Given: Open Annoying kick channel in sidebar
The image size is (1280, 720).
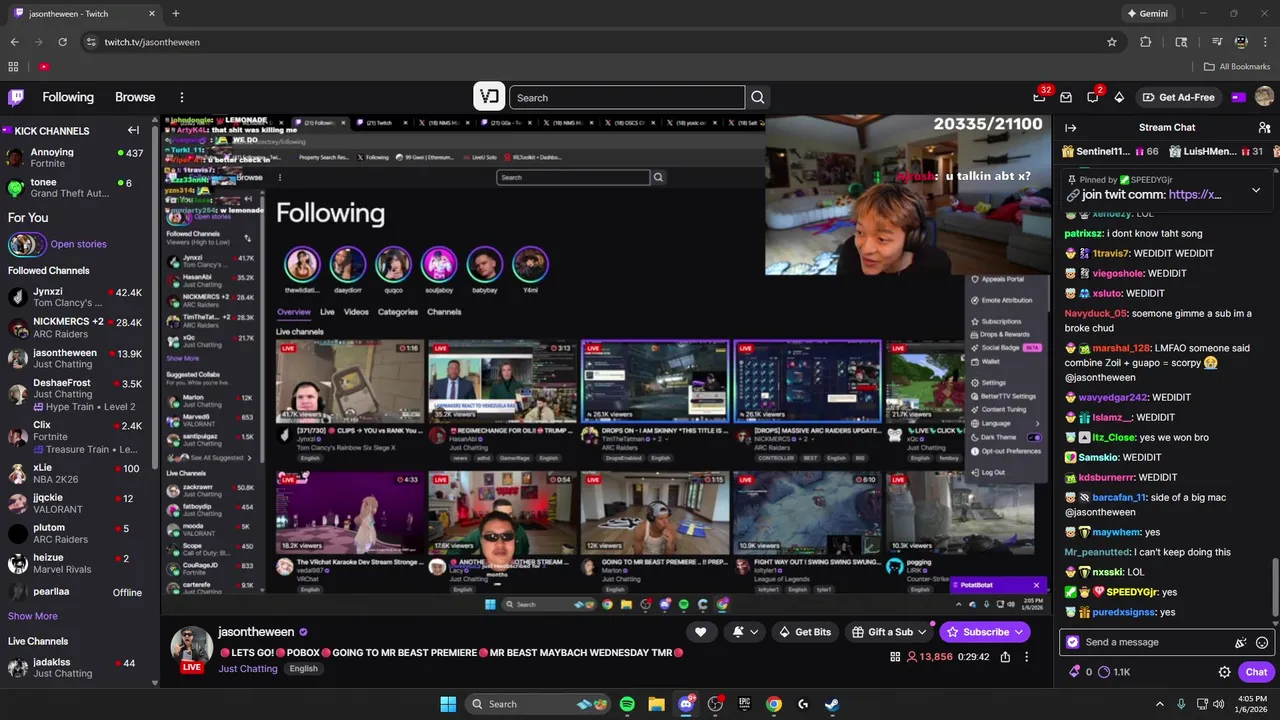Looking at the screenshot, I should click(75, 157).
